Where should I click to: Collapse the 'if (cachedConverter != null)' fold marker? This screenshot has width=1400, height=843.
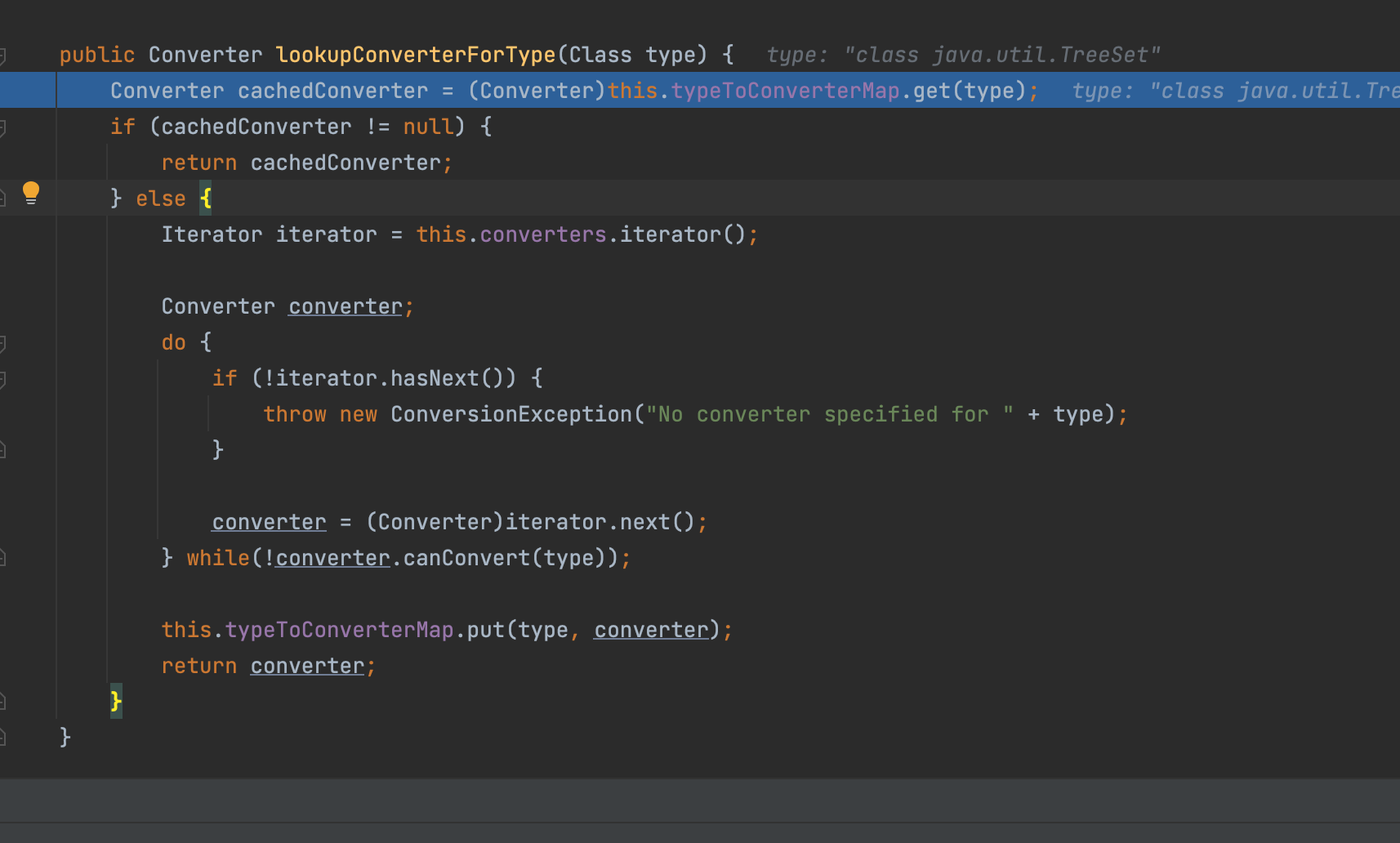tap(2, 127)
